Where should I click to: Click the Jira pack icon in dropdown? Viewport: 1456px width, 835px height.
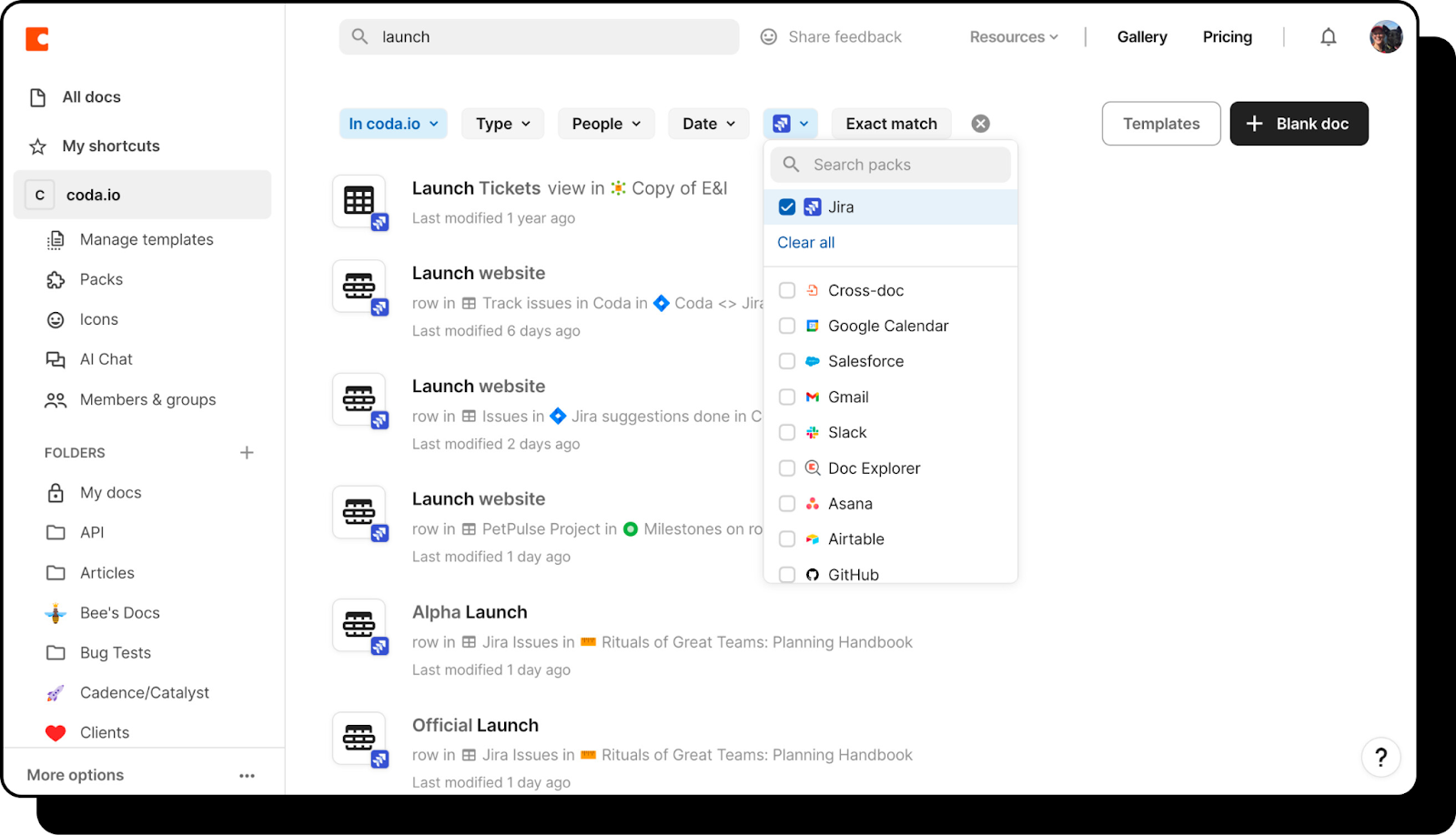[x=813, y=207]
